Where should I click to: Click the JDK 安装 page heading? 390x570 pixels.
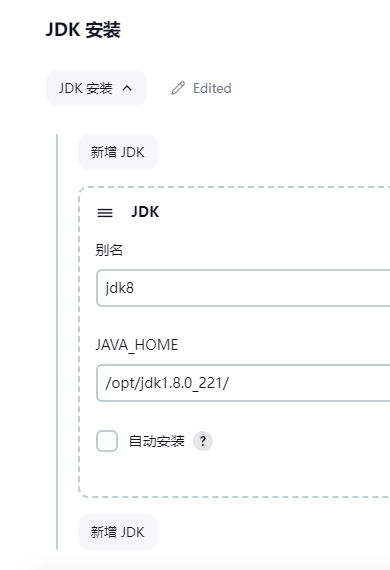click(x=83, y=29)
